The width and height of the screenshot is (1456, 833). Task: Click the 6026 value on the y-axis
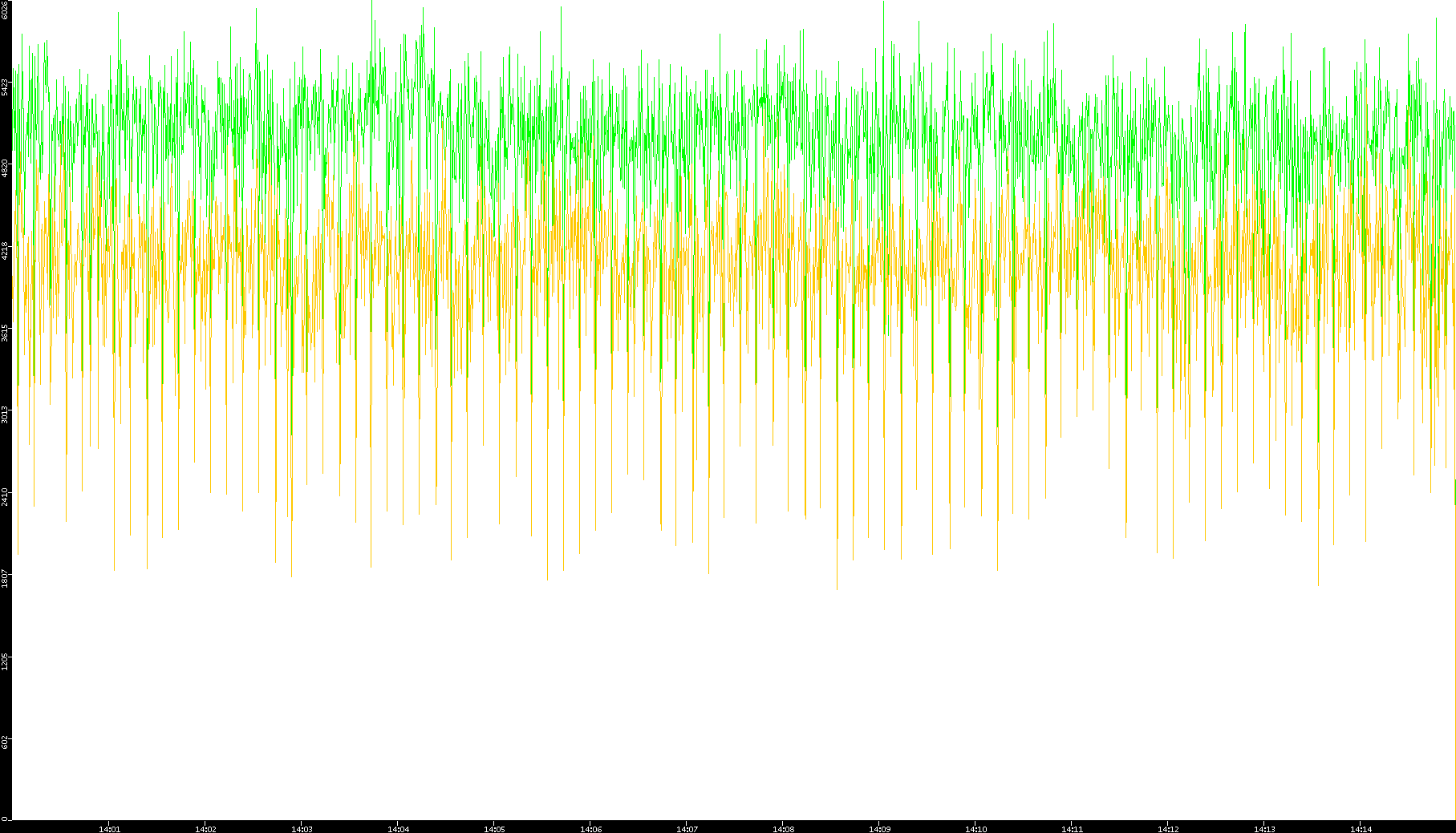click(x=5, y=10)
